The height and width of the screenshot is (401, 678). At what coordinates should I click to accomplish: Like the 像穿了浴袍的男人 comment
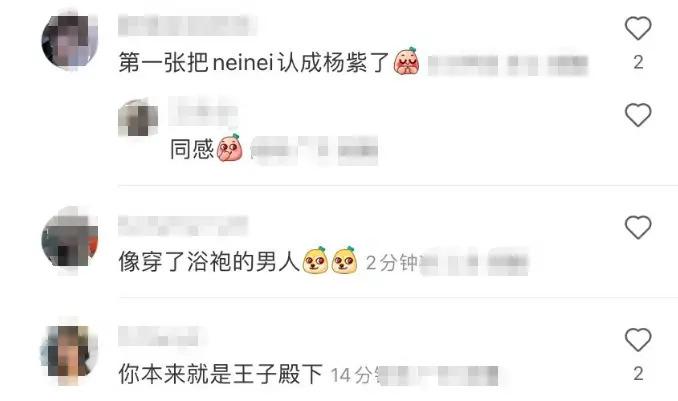pyautogui.click(x=638, y=227)
